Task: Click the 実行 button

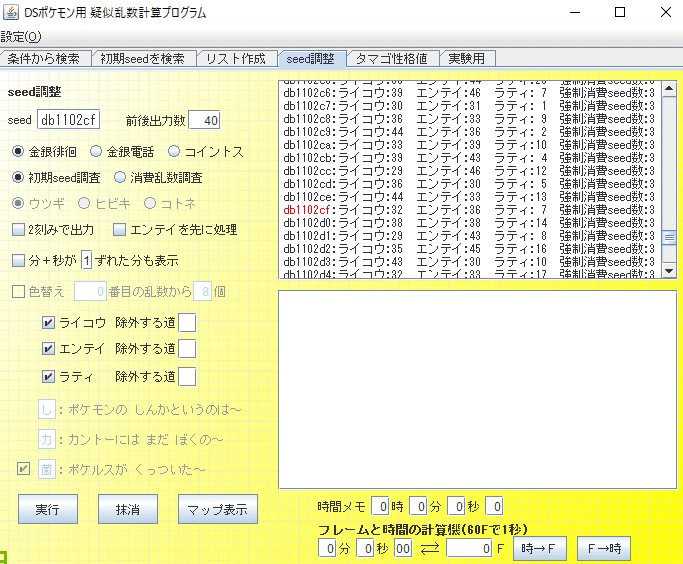Action: pyautogui.click(x=48, y=509)
